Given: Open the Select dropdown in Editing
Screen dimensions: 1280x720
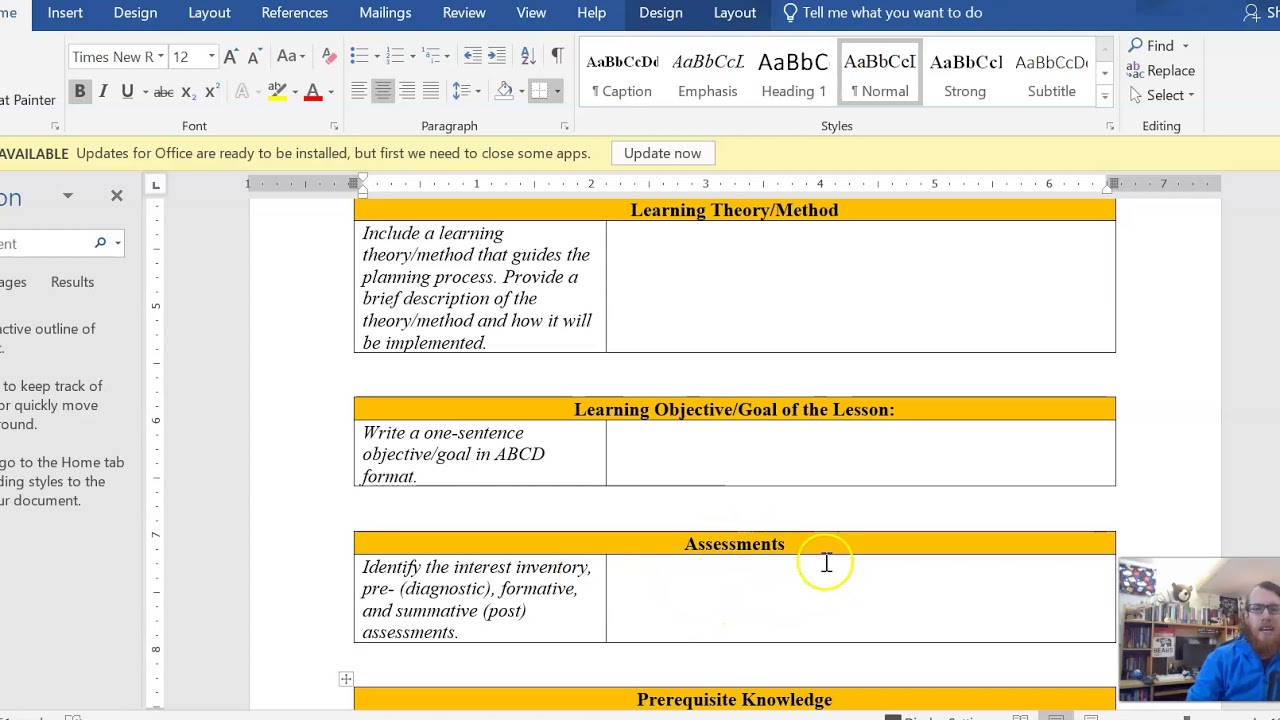Looking at the screenshot, I should [x=1169, y=95].
